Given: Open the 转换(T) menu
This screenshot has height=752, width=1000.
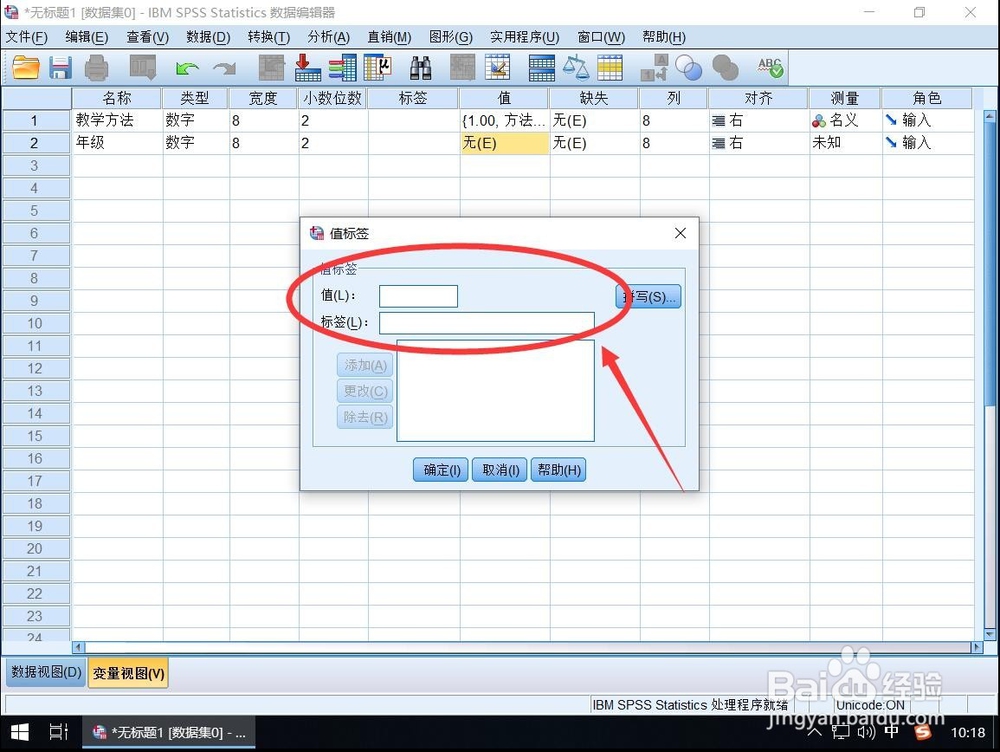Looking at the screenshot, I should [268, 37].
